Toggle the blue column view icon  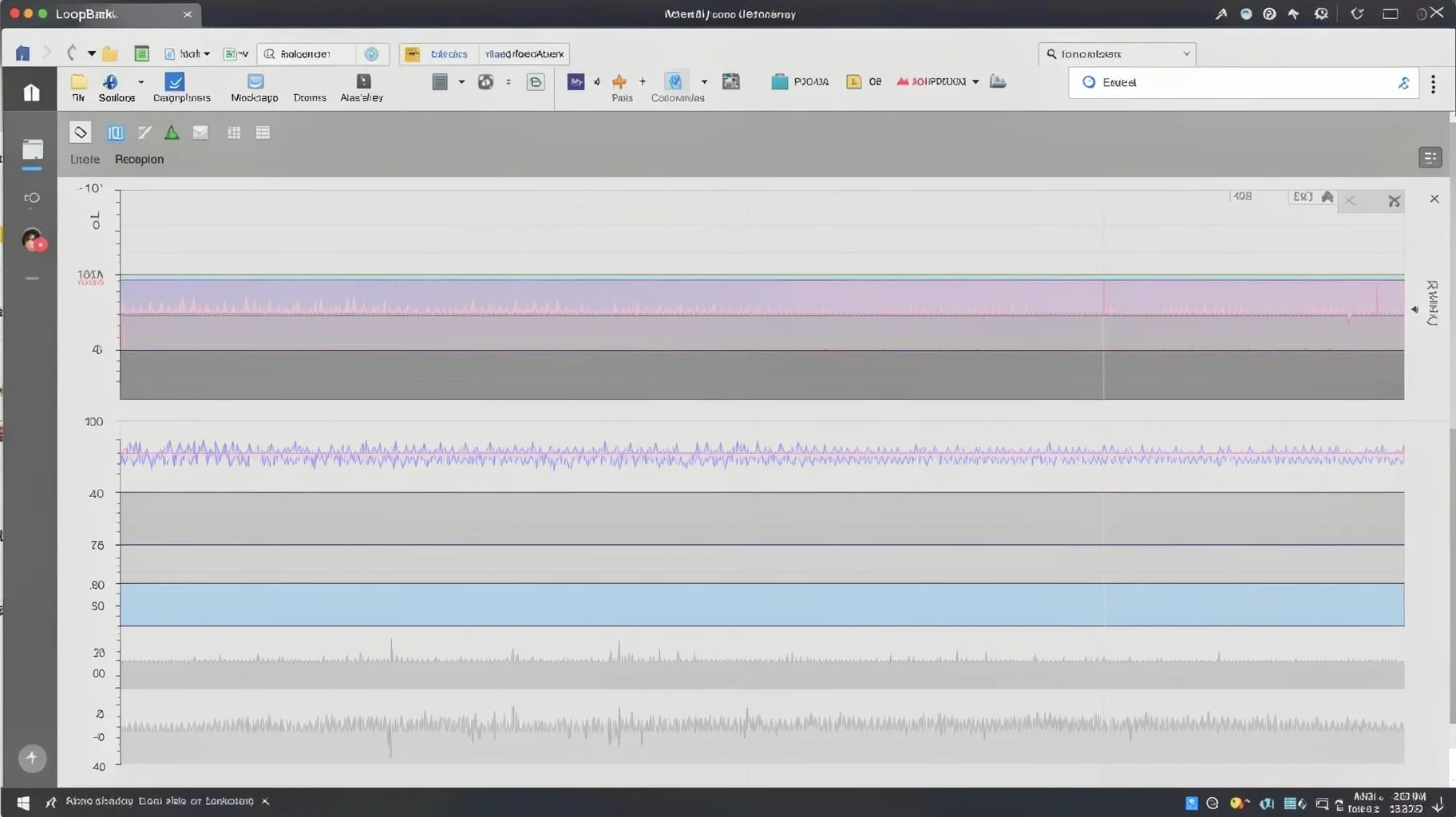point(116,132)
